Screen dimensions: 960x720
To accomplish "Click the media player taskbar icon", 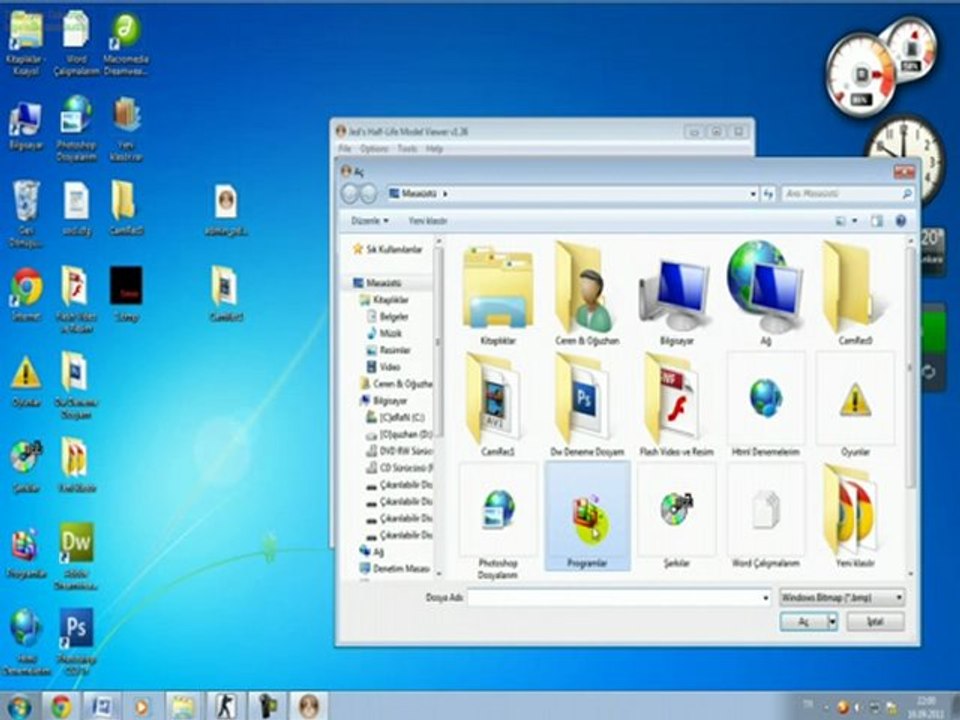I will tap(142, 706).
